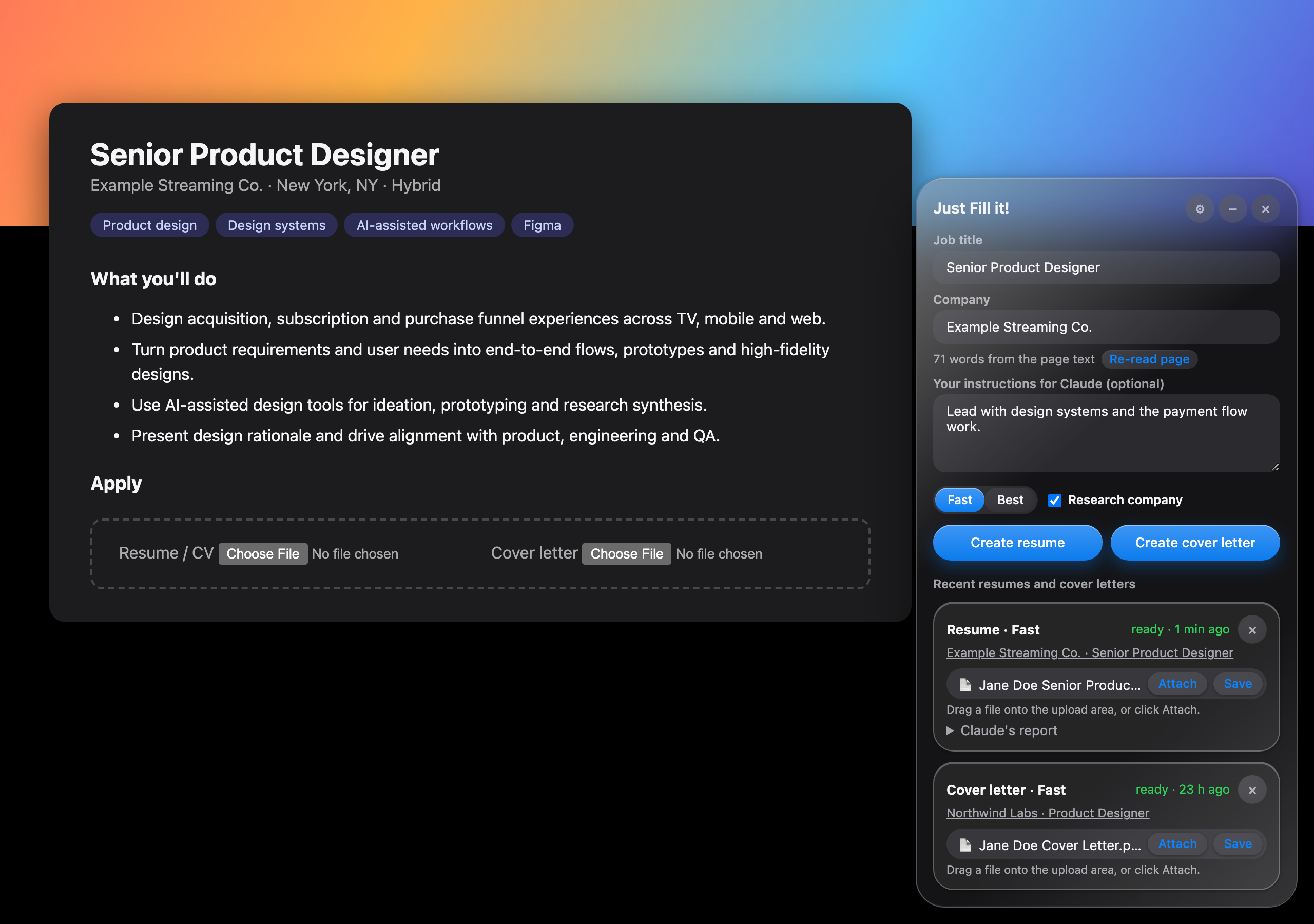Viewport: 1314px width, 924px height.
Task: Open the Just Fill it! settings gear
Action: click(1200, 209)
